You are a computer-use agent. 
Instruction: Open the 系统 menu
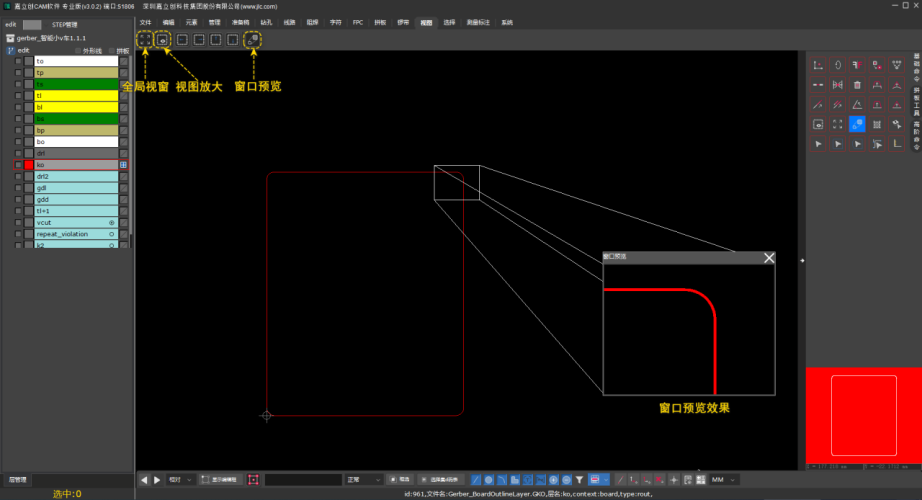coord(507,22)
